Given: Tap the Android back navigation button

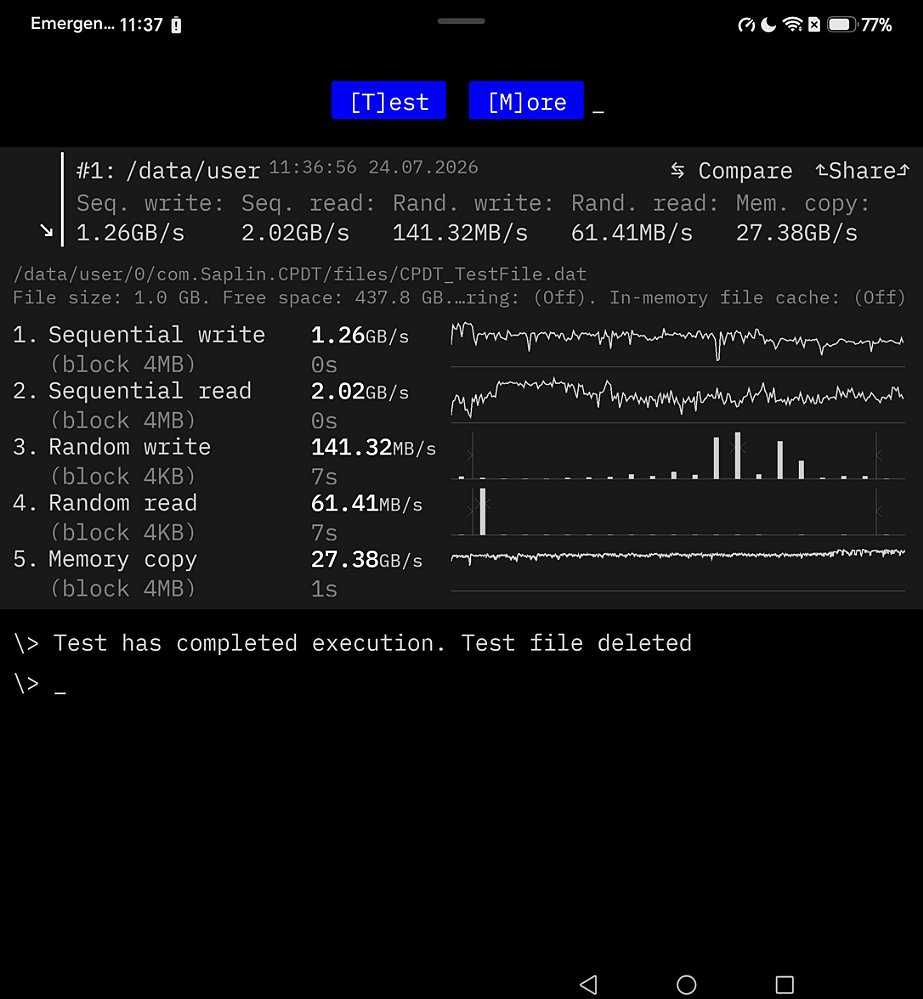Looking at the screenshot, I should pyautogui.click(x=589, y=984).
